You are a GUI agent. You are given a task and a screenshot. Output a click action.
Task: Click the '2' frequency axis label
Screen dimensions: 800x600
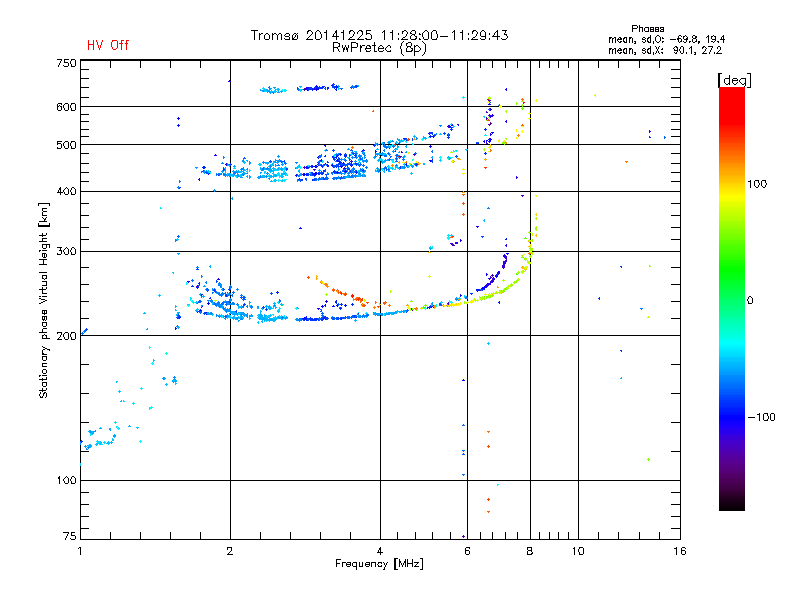[x=230, y=551]
